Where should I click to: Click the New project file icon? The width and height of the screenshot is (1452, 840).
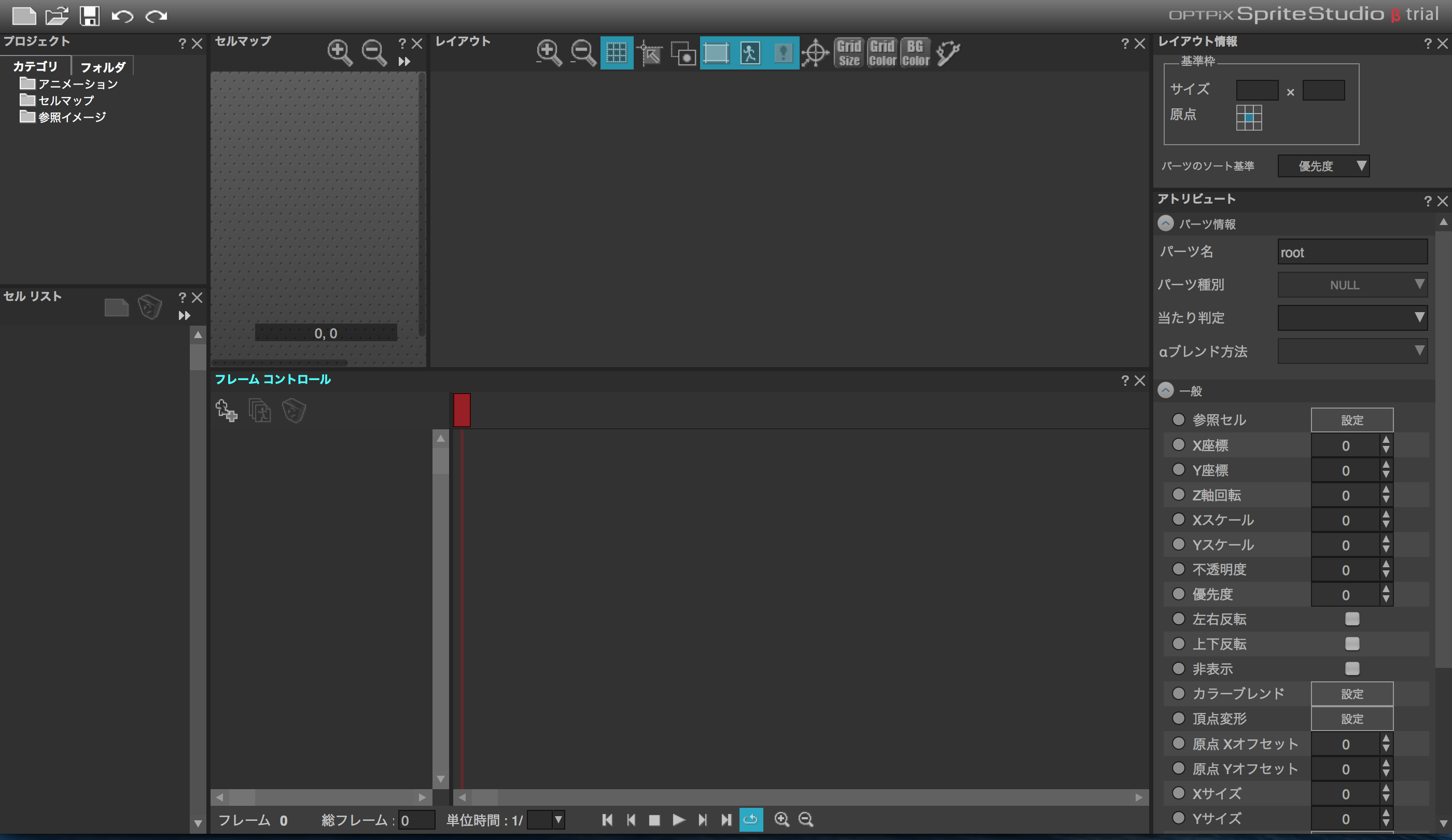[24, 16]
